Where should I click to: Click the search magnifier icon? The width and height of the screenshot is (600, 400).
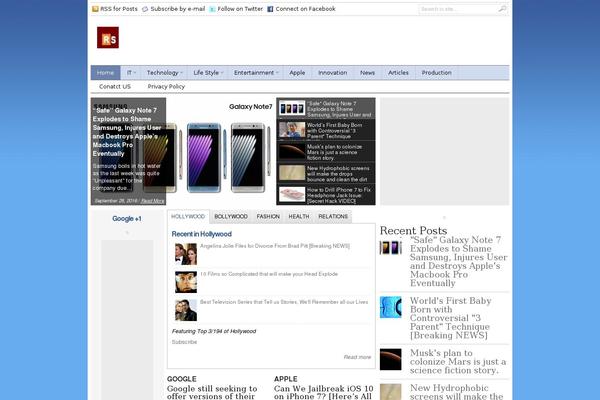click(502, 9)
